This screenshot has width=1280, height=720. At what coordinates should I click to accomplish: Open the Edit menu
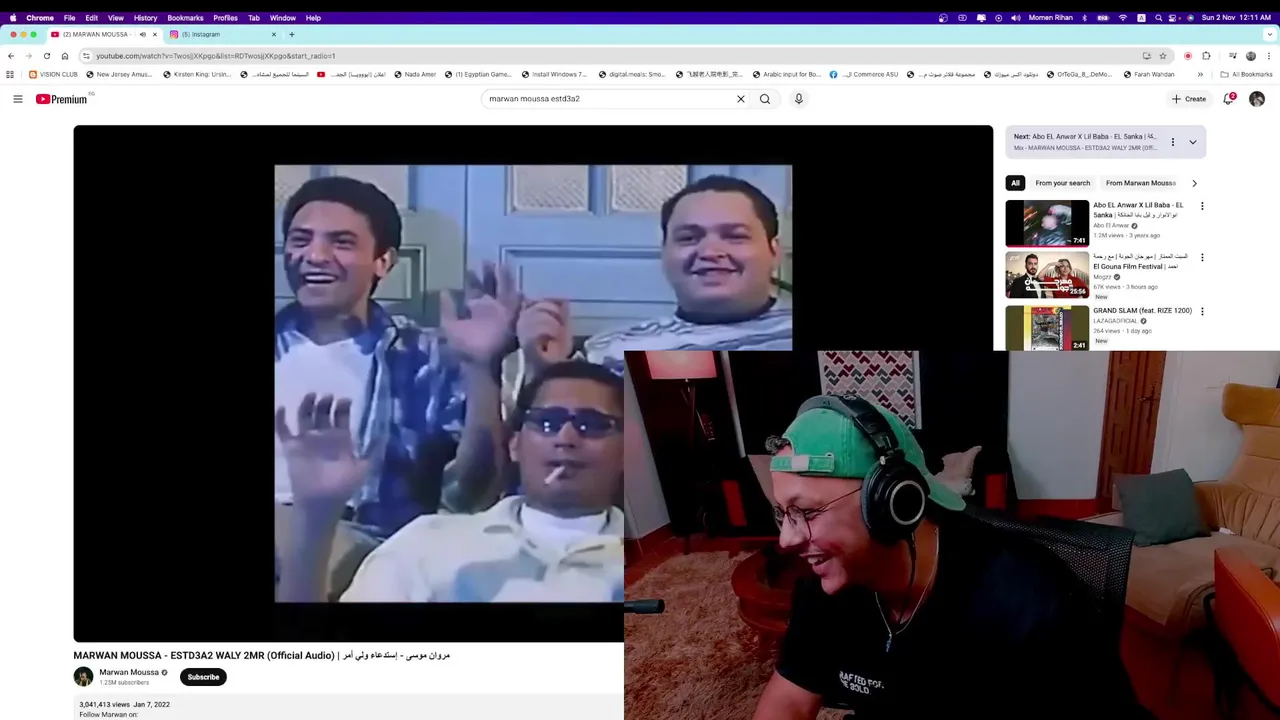click(x=91, y=18)
